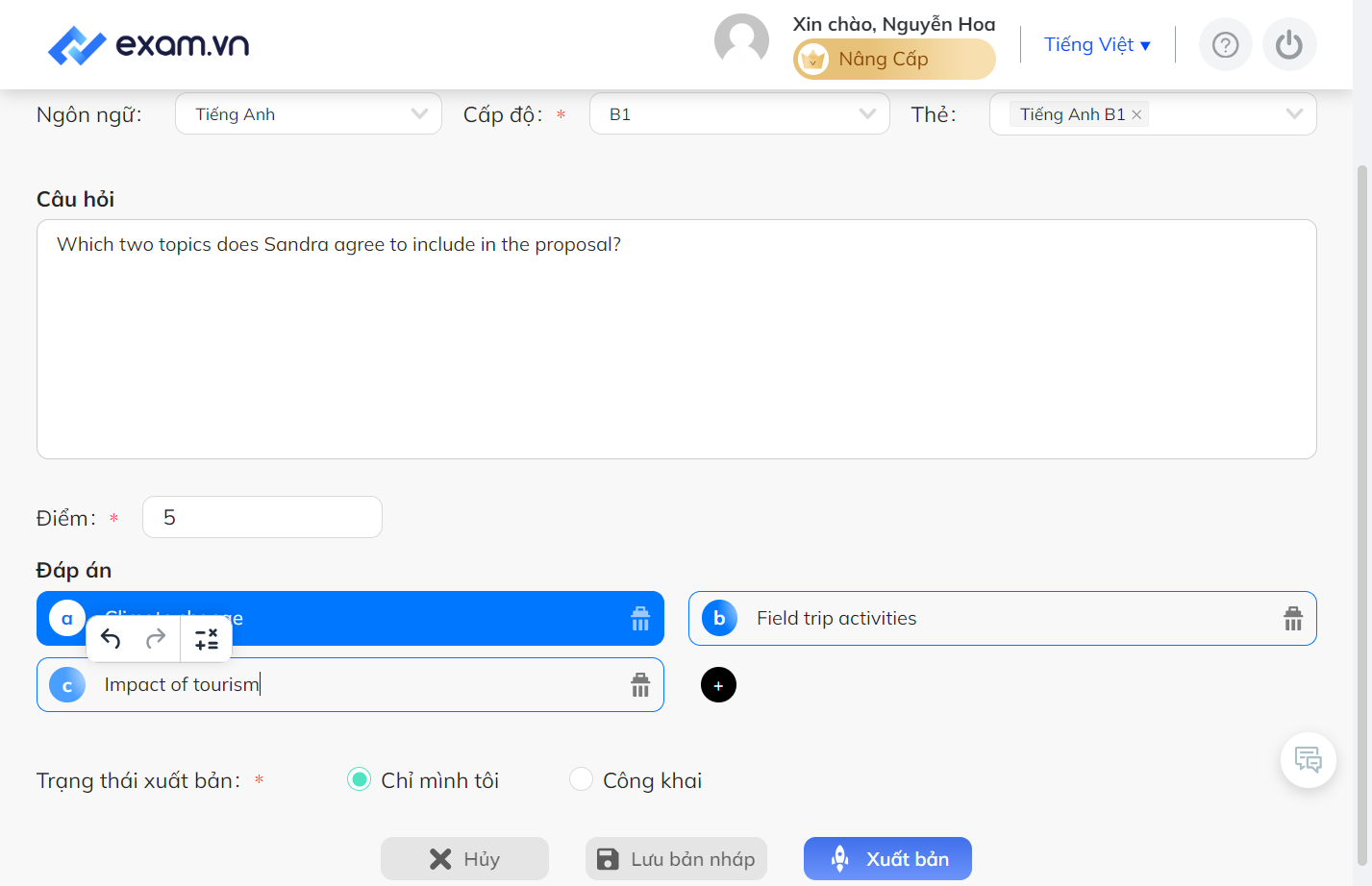This screenshot has width=1372, height=886.
Task: Open the user avatar profile
Action: [x=741, y=41]
